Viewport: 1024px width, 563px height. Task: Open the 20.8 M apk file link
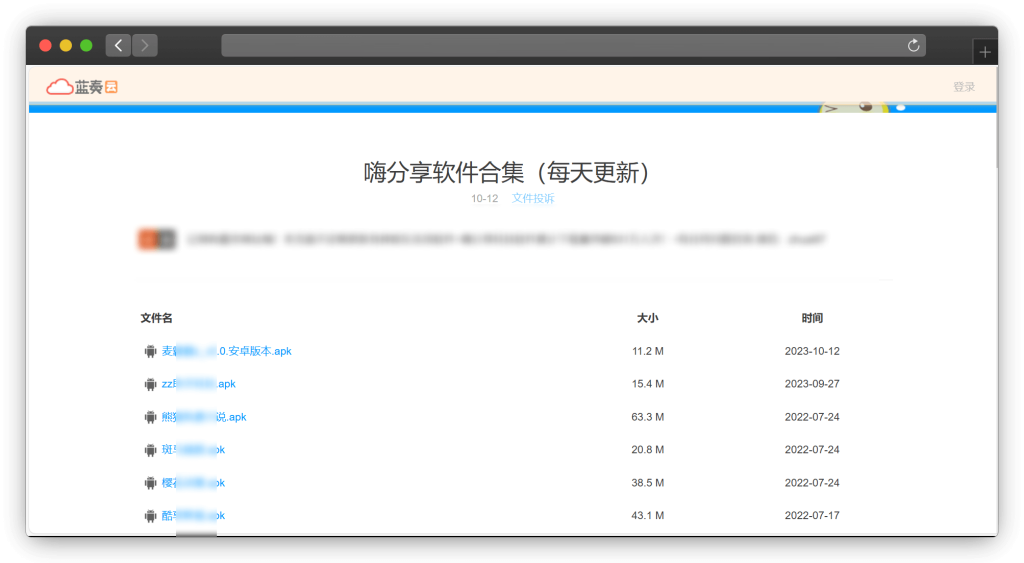[193, 449]
